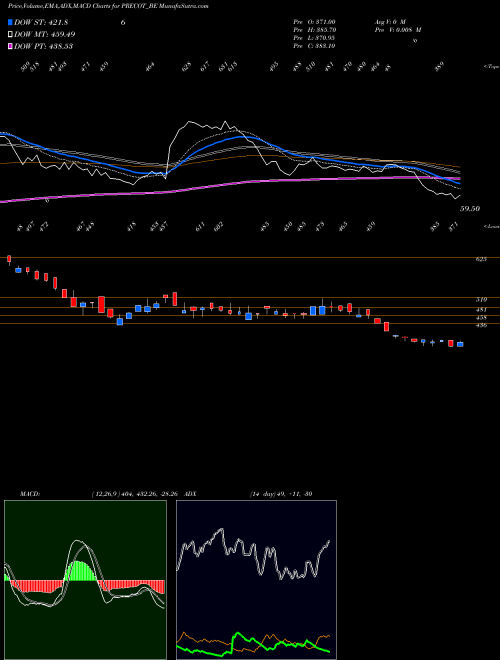This screenshot has width=500, height=660.
Task: Click the 'ADX' panel heading
Action: [x=190, y=494]
